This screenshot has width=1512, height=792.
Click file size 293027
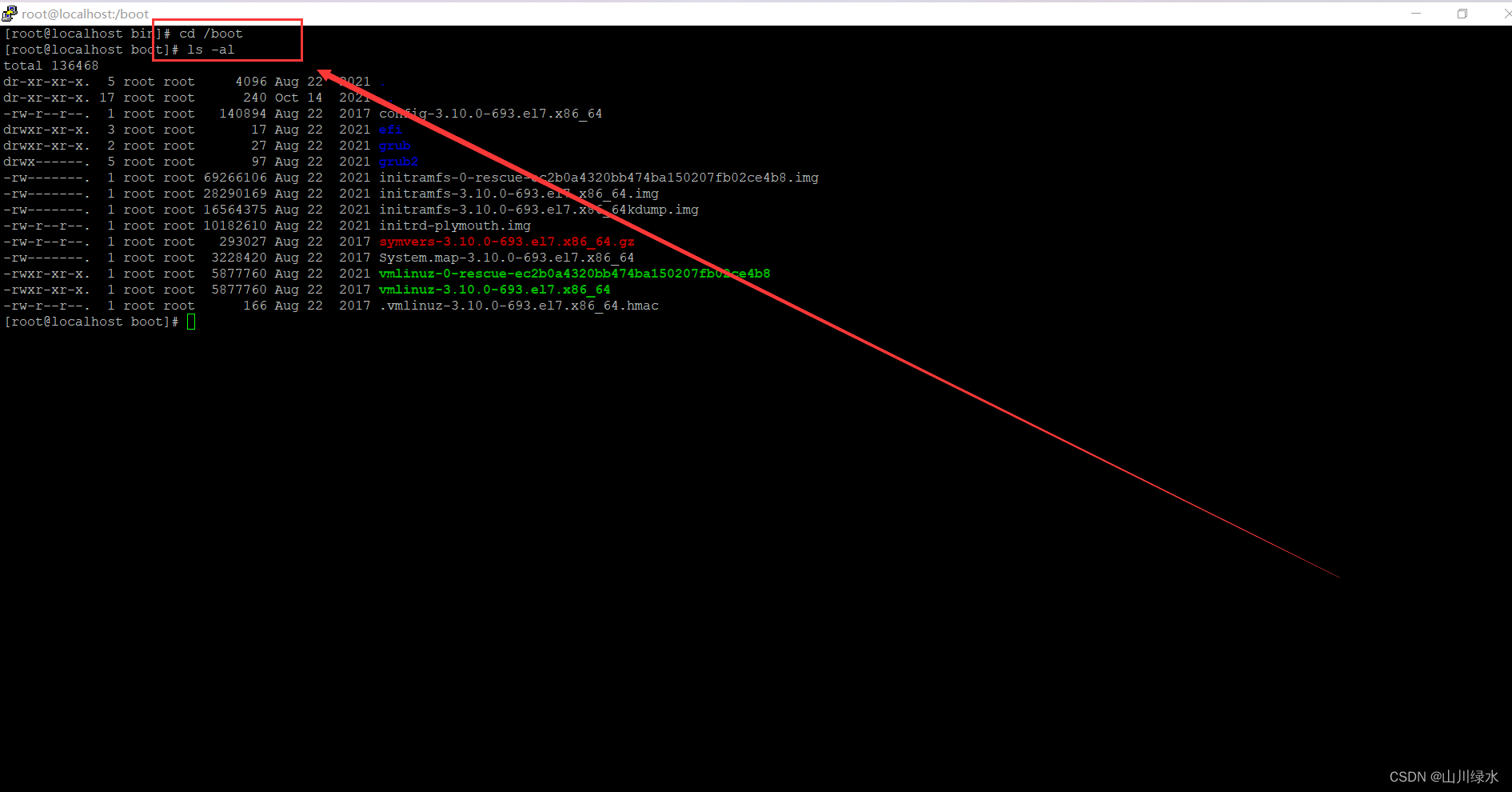tap(243, 242)
